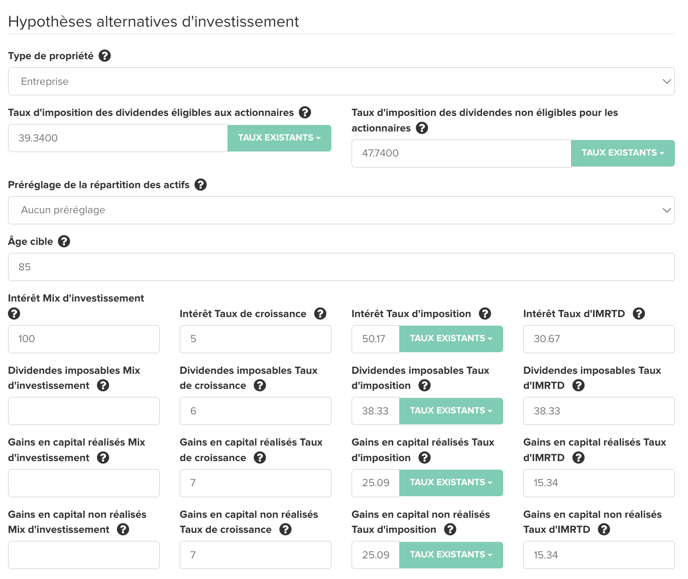Click Taux existants next to 38.33 dividend tax
The image size is (688, 579).
pyautogui.click(x=451, y=411)
